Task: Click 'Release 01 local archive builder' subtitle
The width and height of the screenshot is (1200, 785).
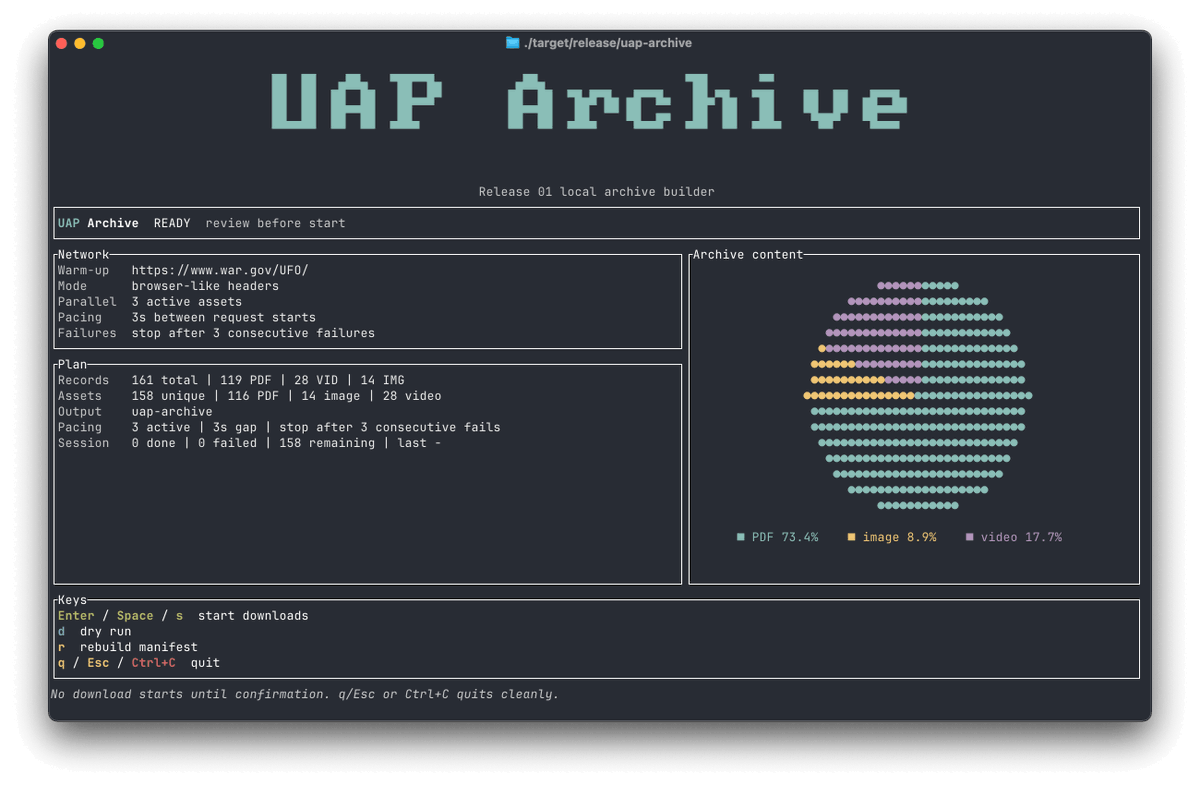Action: pyautogui.click(x=596, y=191)
